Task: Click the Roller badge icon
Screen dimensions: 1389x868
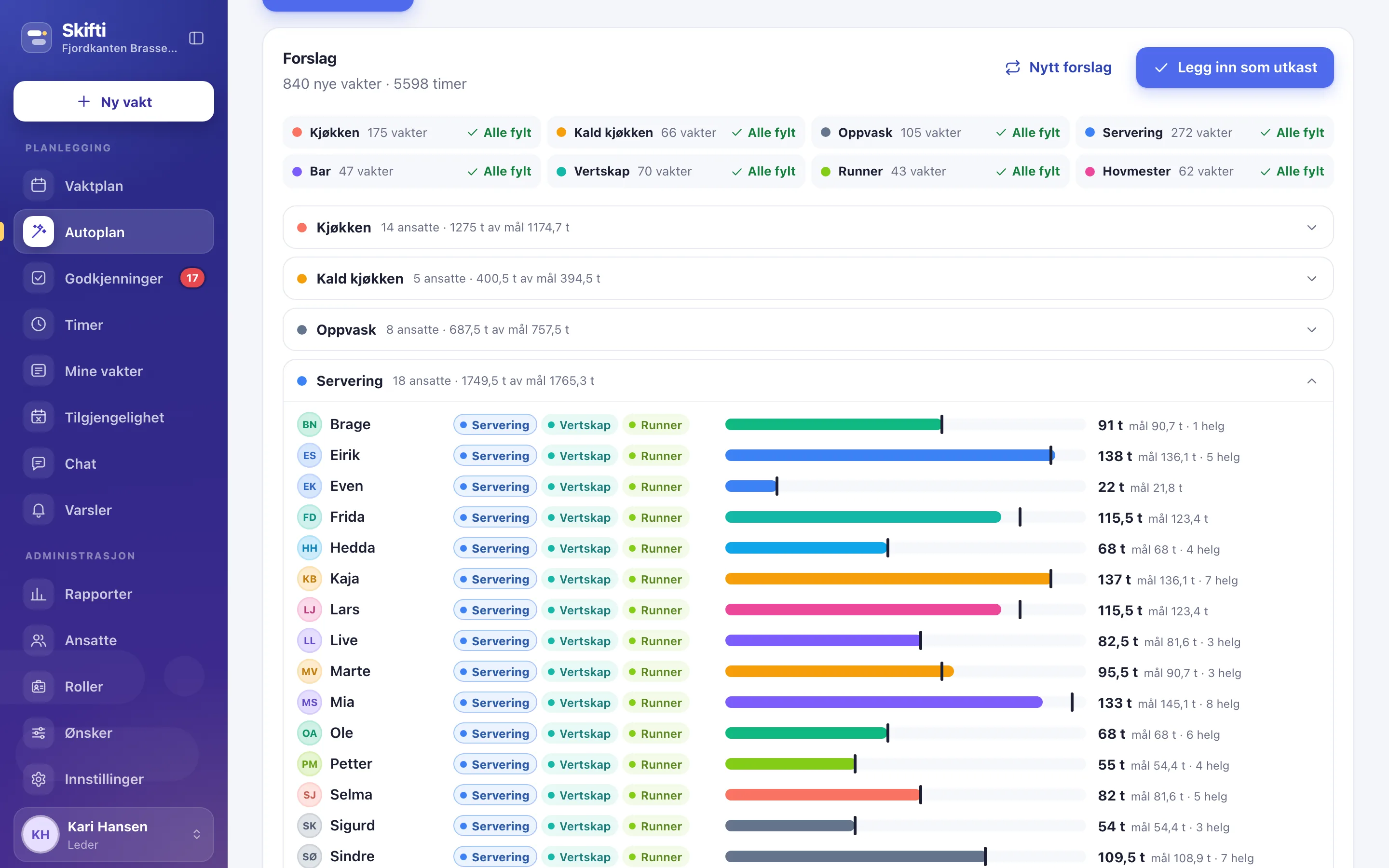Action: click(39, 686)
